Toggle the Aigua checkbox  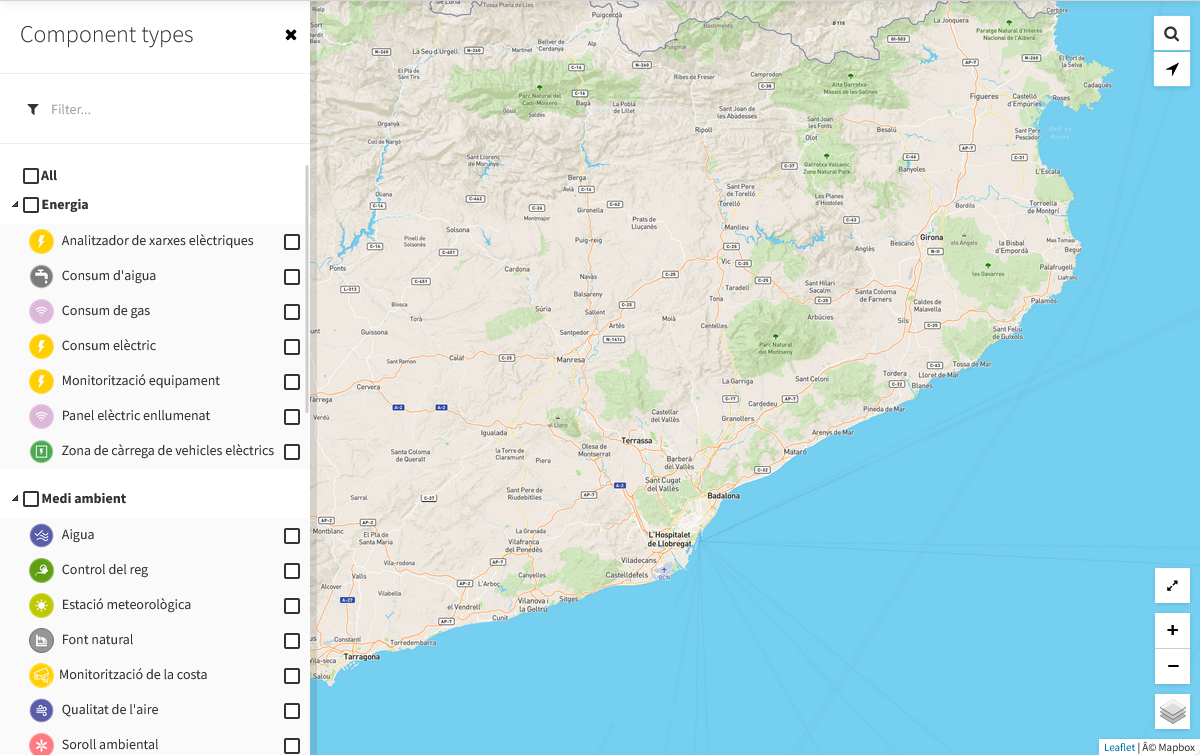coord(292,536)
